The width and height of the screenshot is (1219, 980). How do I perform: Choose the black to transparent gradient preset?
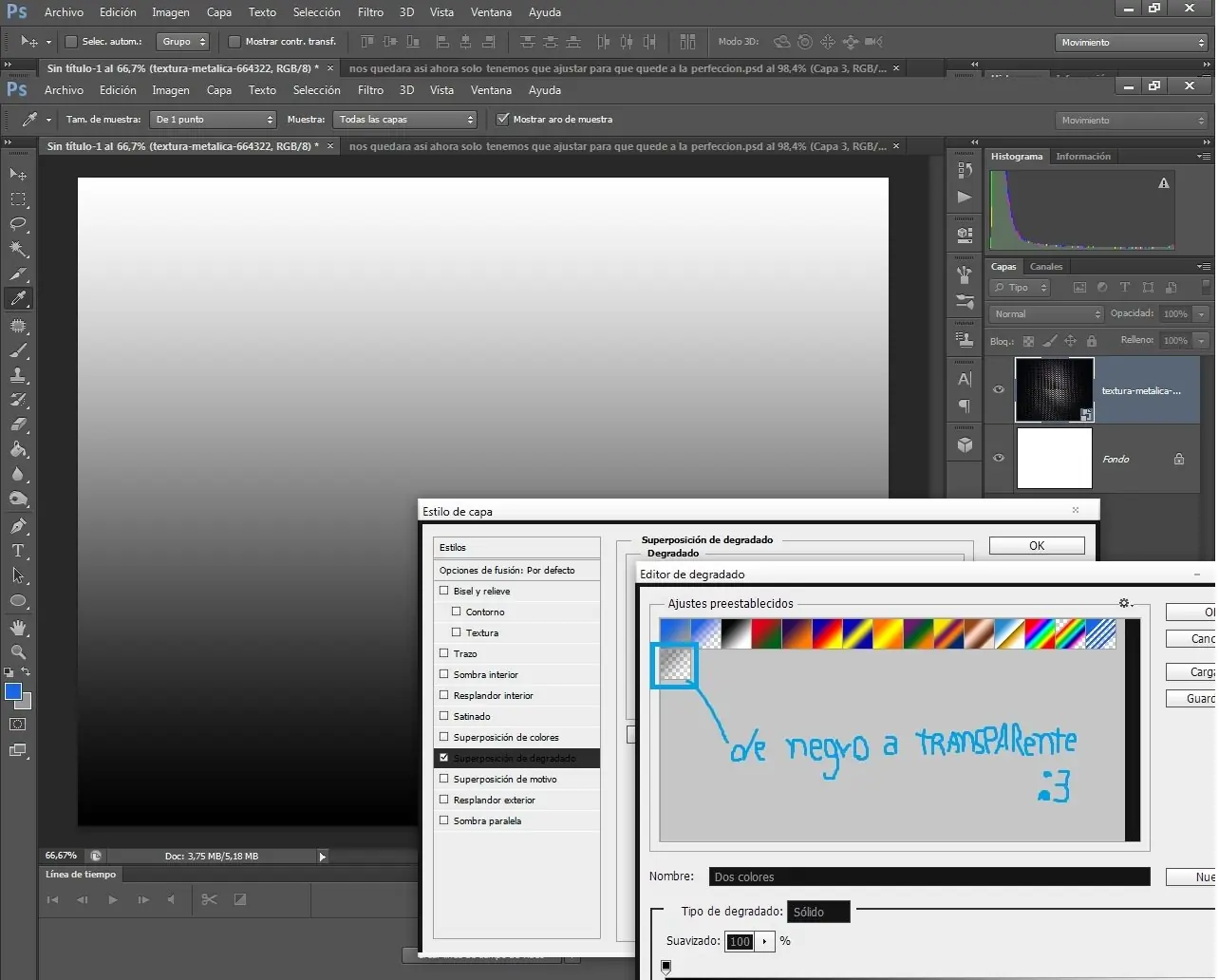(675, 664)
